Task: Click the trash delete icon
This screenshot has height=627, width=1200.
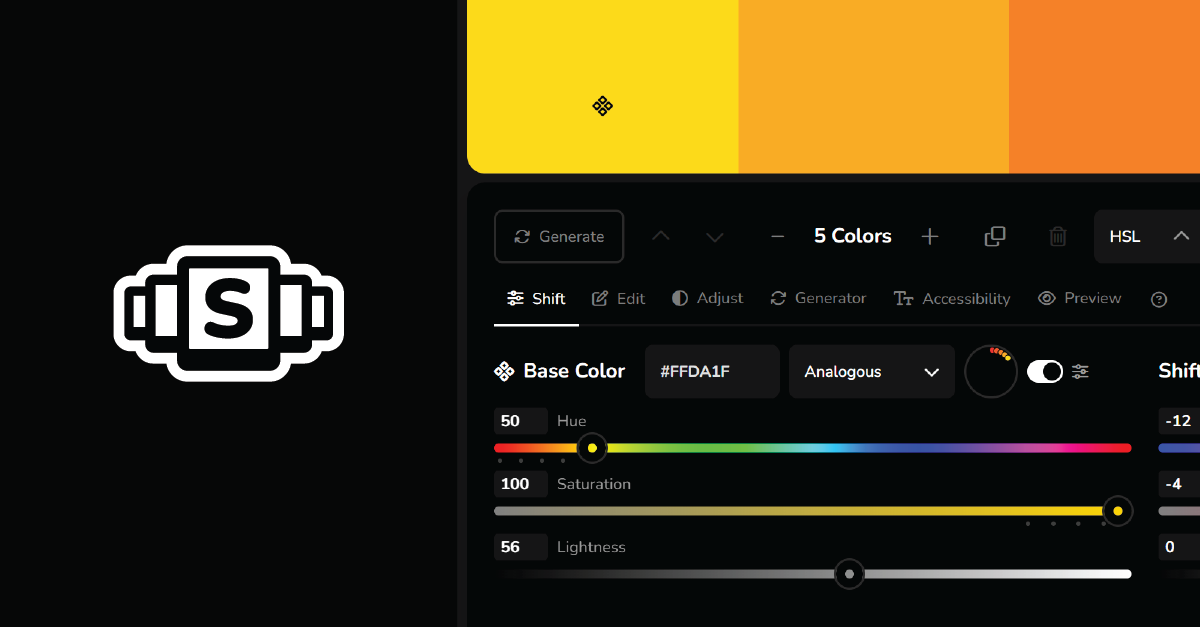Action: pos(1058,236)
